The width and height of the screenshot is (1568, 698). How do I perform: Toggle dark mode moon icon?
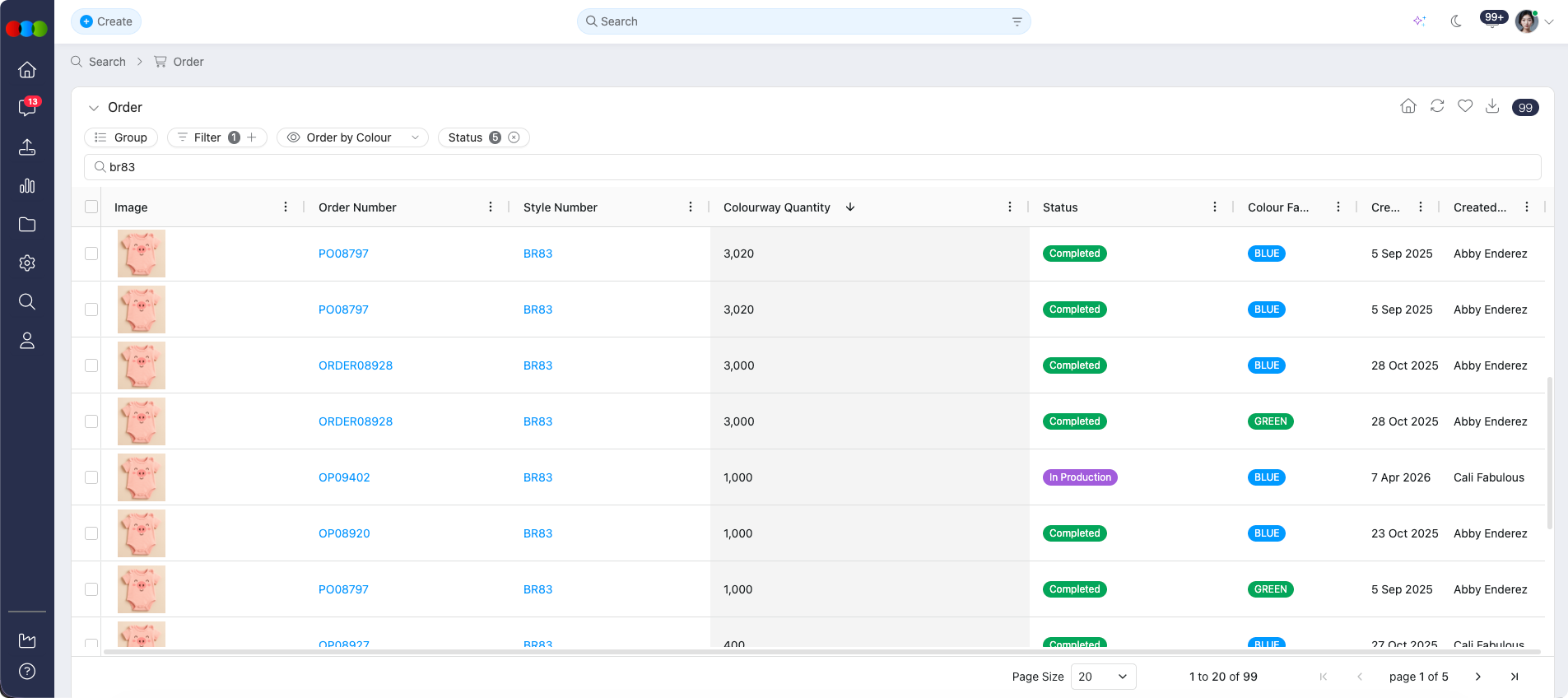[x=1456, y=21]
